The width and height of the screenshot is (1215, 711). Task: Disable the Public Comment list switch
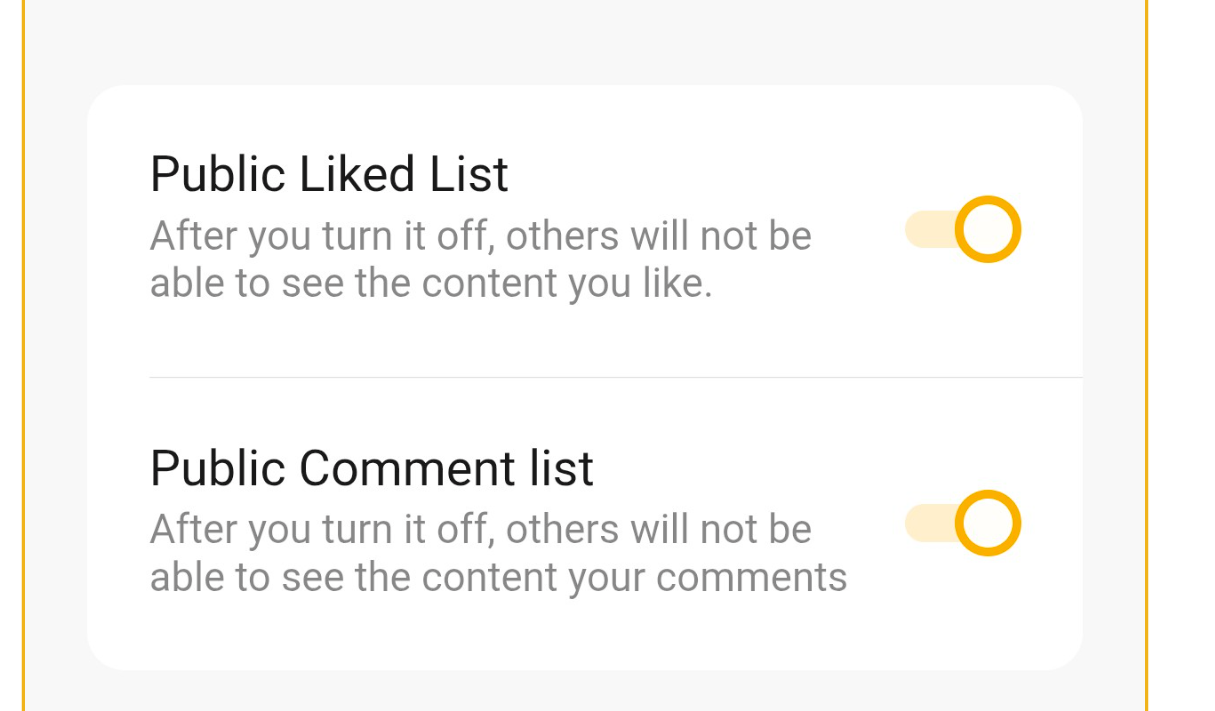click(963, 524)
